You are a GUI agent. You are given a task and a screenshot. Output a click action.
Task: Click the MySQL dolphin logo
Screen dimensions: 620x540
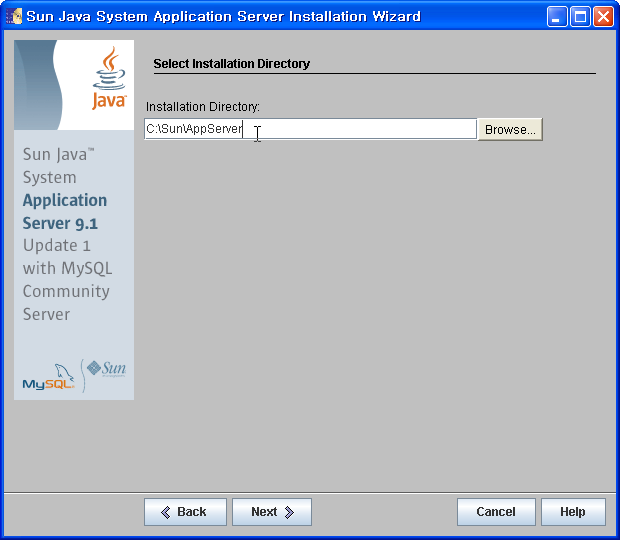coord(49,377)
